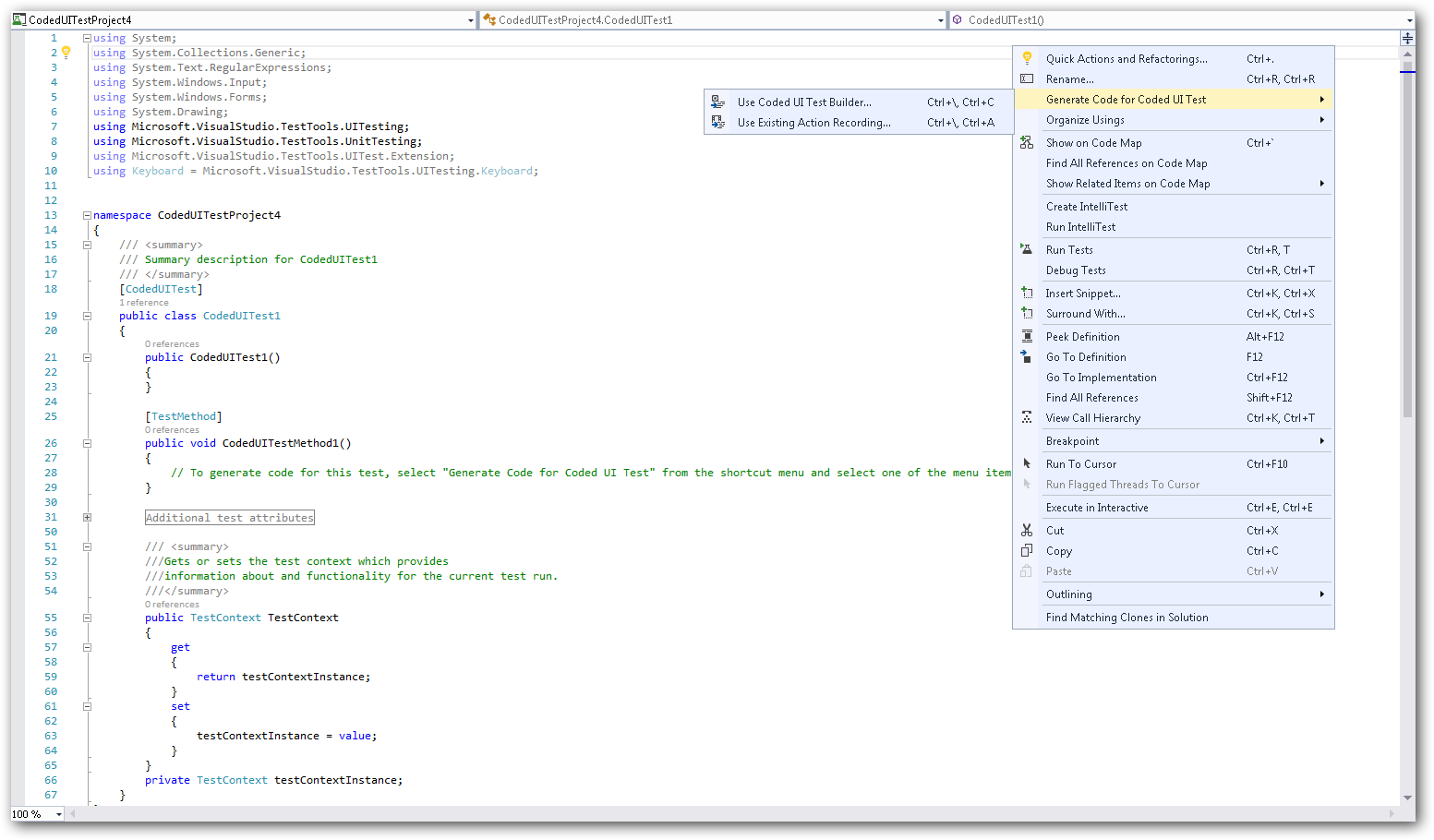Click the View Call Hierarchy icon

[x=1027, y=417]
